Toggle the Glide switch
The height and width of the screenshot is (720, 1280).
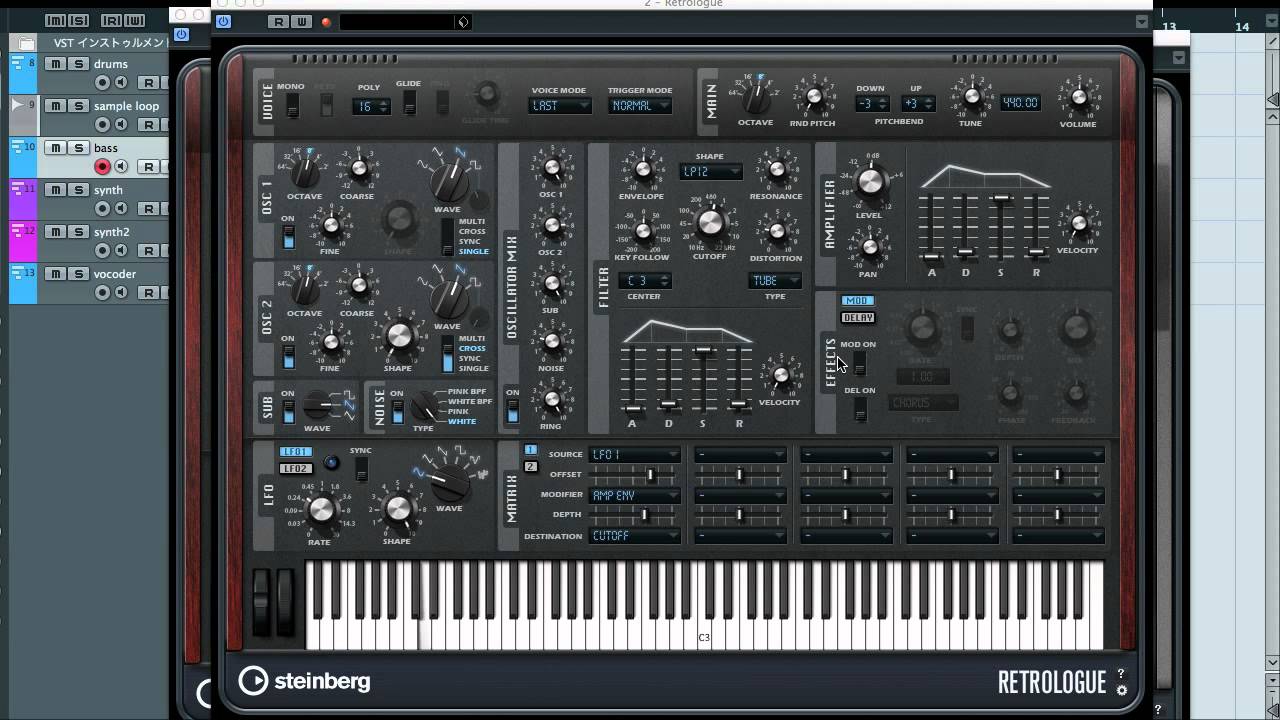click(x=409, y=102)
